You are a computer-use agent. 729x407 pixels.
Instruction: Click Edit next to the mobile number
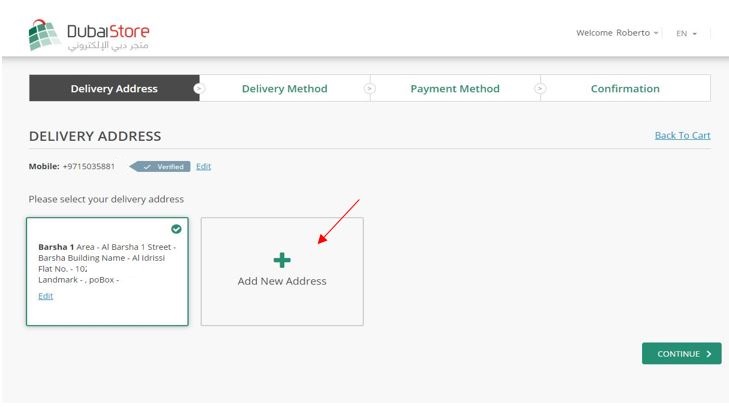click(x=203, y=167)
